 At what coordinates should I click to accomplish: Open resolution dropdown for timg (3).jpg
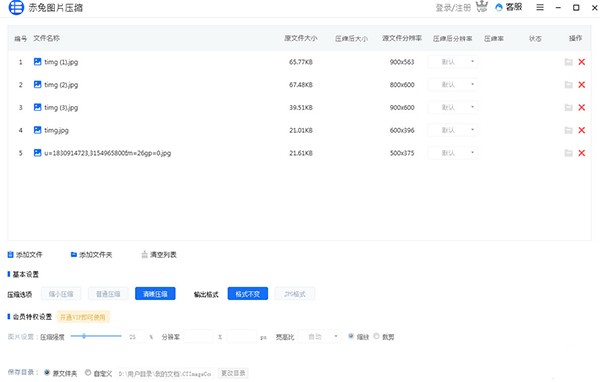[x=452, y=107]
